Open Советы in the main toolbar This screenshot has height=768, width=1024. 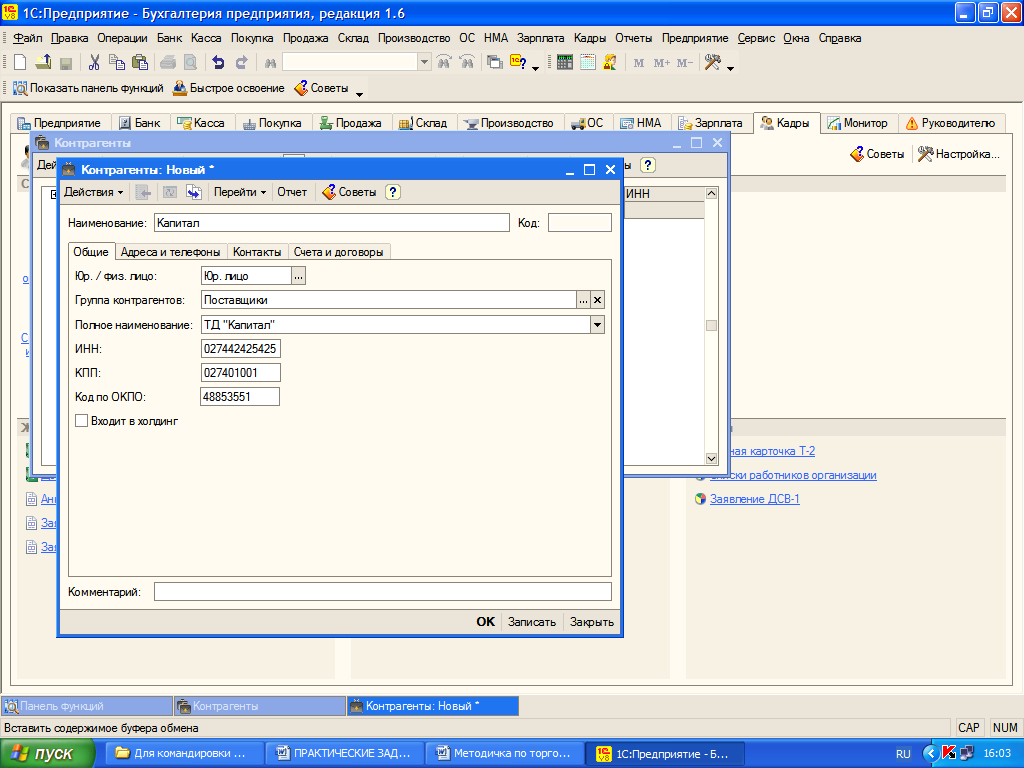(x=321, y=88)
